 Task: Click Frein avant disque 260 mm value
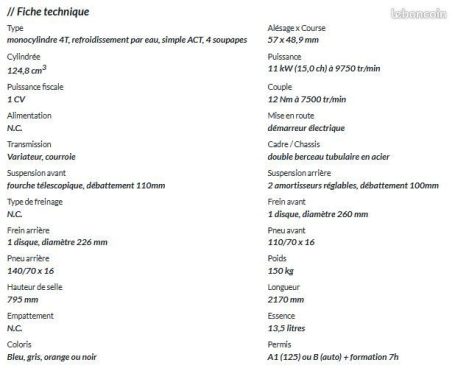318,214
